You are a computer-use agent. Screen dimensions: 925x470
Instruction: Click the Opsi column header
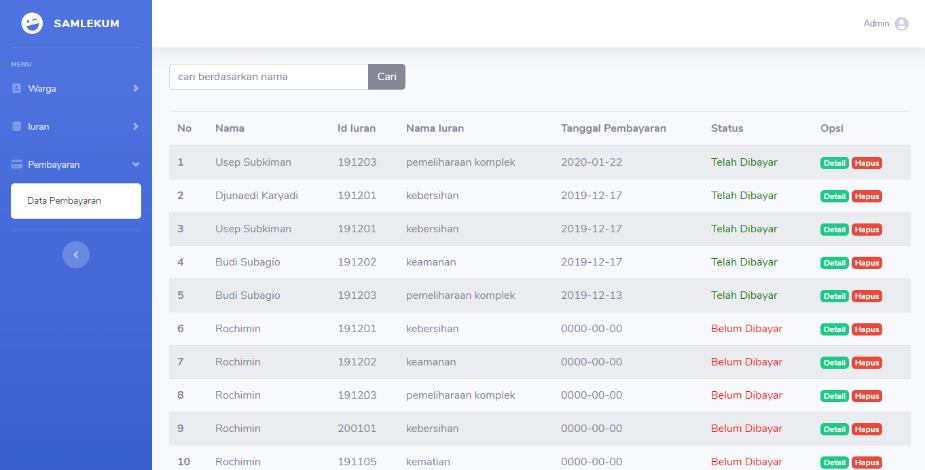pyautogui.click(x=832, y=128)
